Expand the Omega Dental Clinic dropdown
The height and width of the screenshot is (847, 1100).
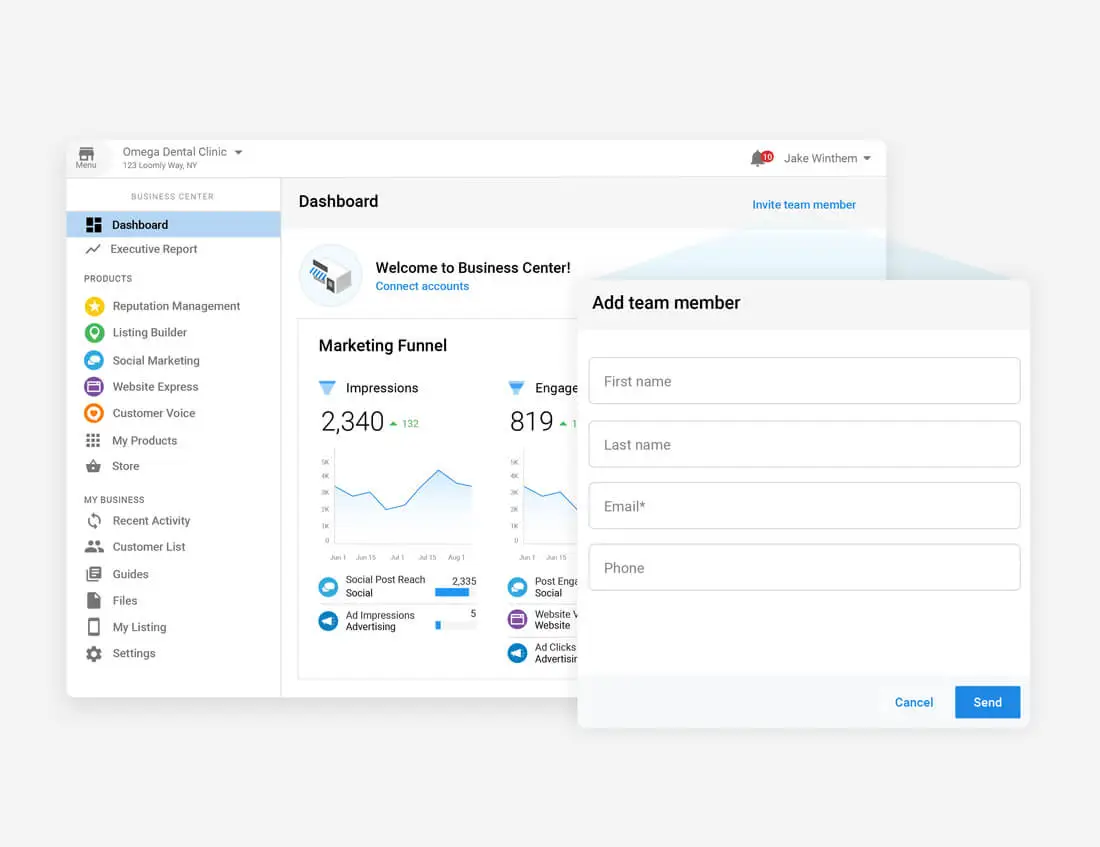[x=238, y=152]
